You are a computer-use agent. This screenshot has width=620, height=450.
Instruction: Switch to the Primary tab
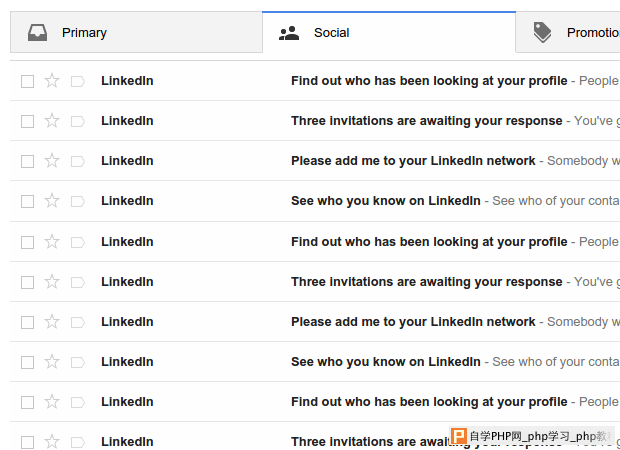pos(136,32)
